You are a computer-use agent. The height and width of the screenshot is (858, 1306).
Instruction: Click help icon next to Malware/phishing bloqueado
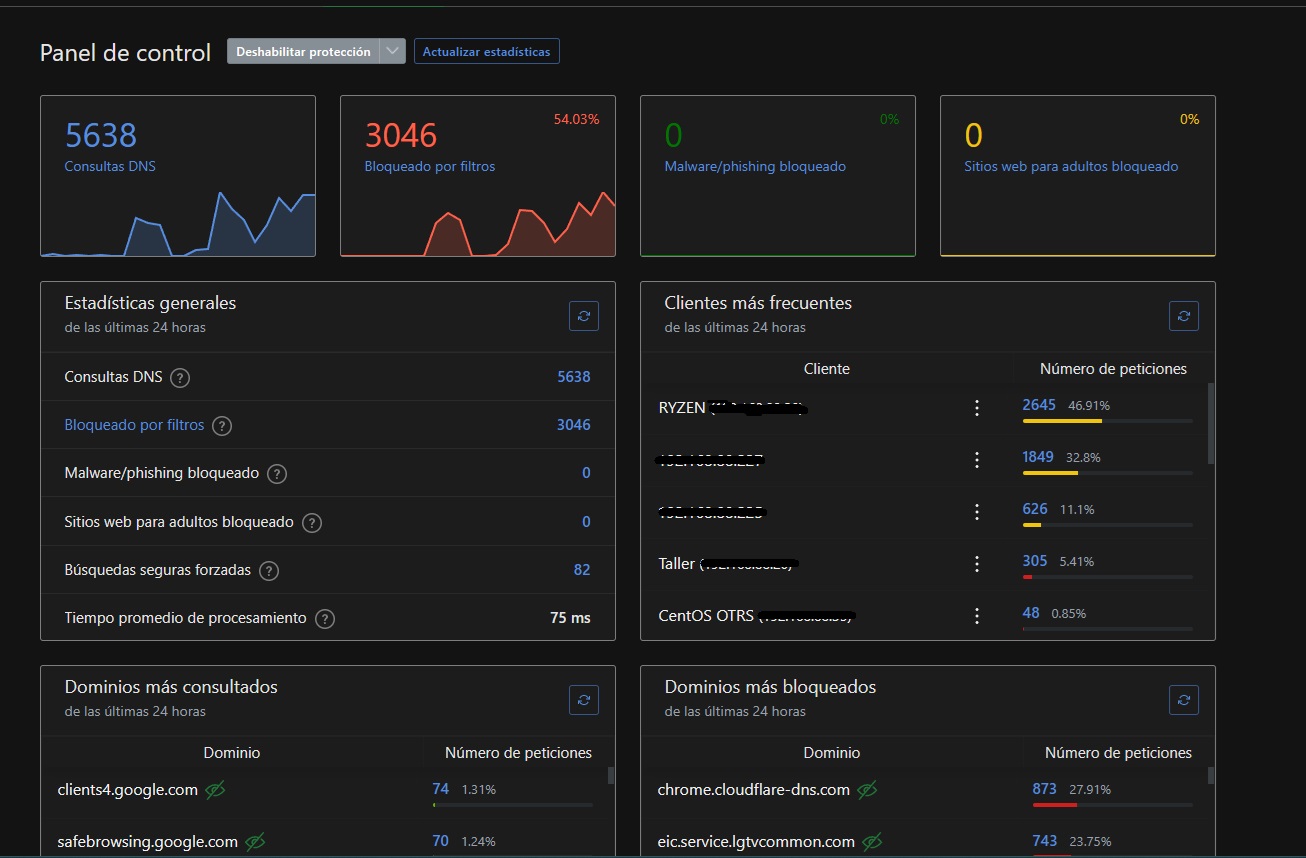coord(277,474)
